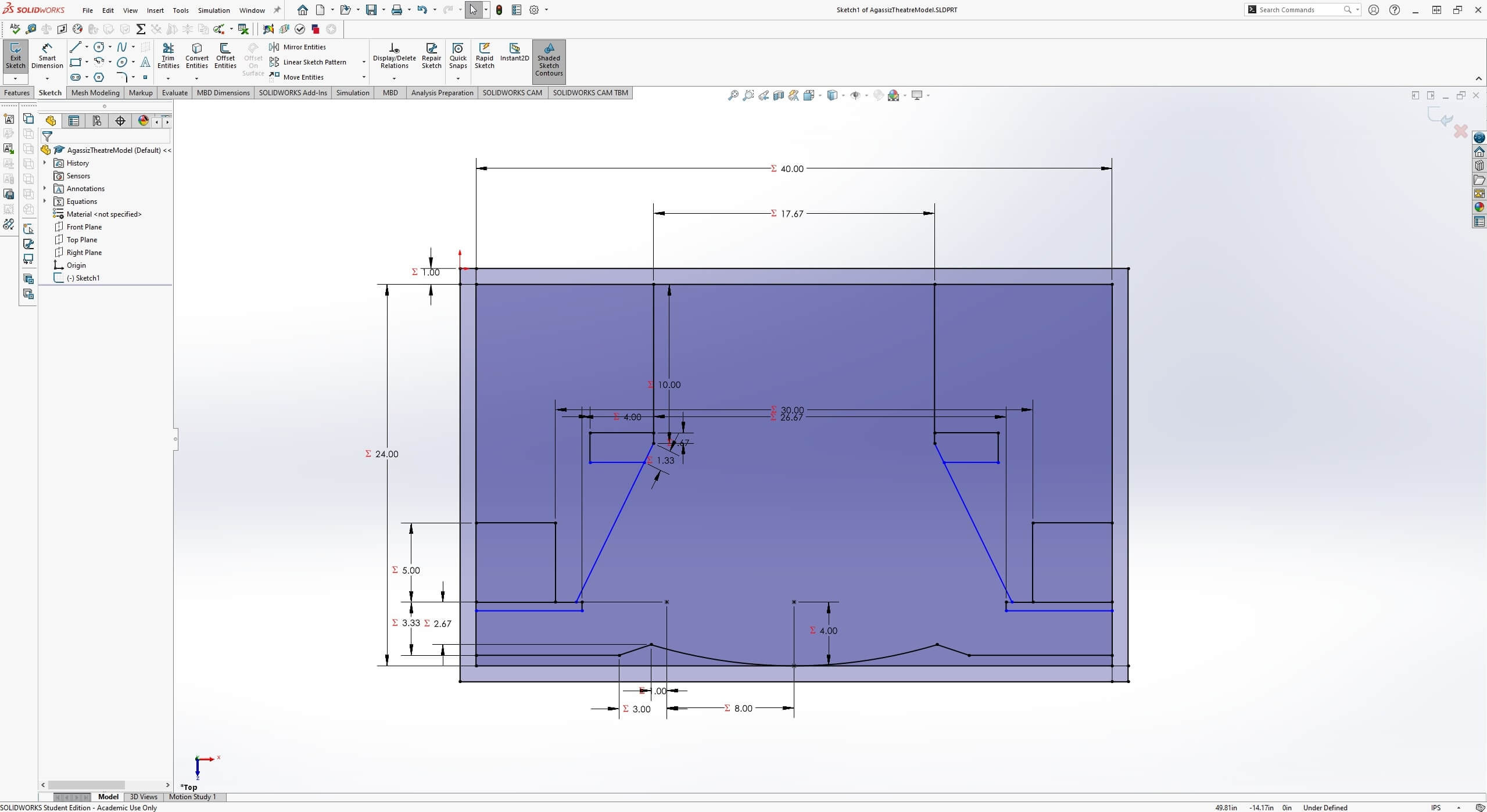Click the Equations sigma toolbar icon
Screen dimensions: 1487x812
coord(141,29)
